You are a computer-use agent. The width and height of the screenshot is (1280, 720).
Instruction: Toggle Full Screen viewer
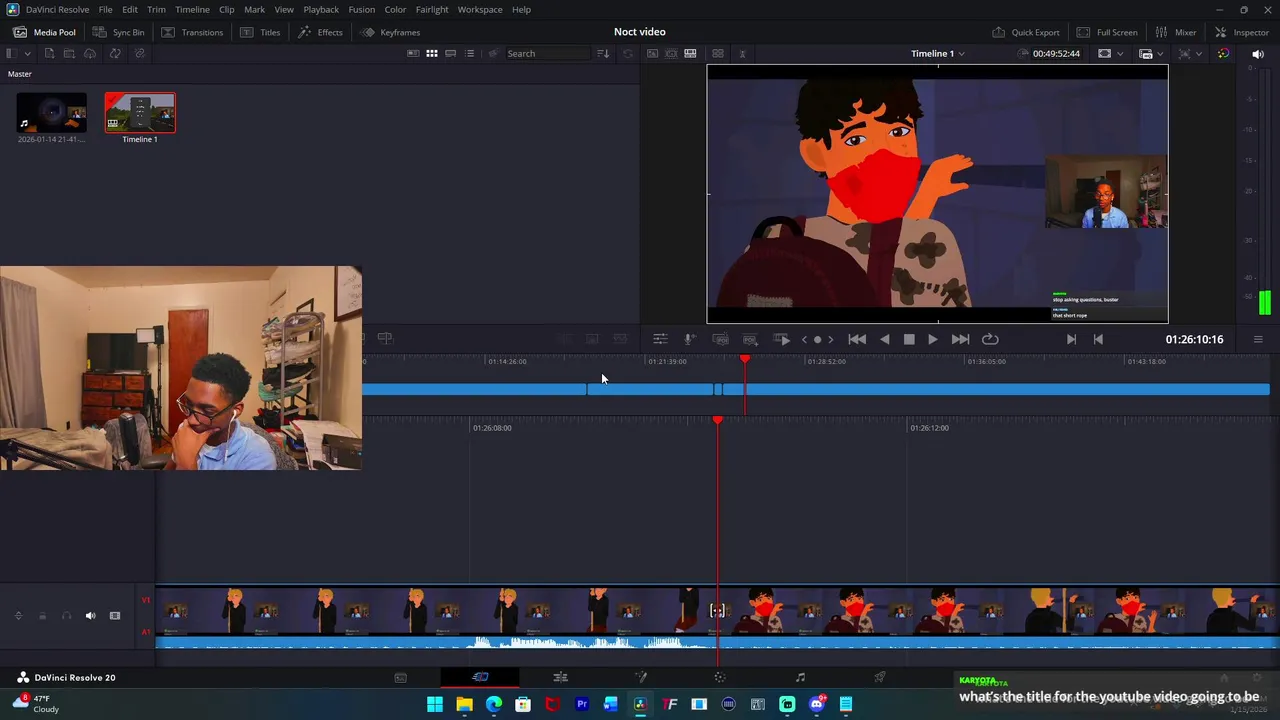pos(1107,32)
